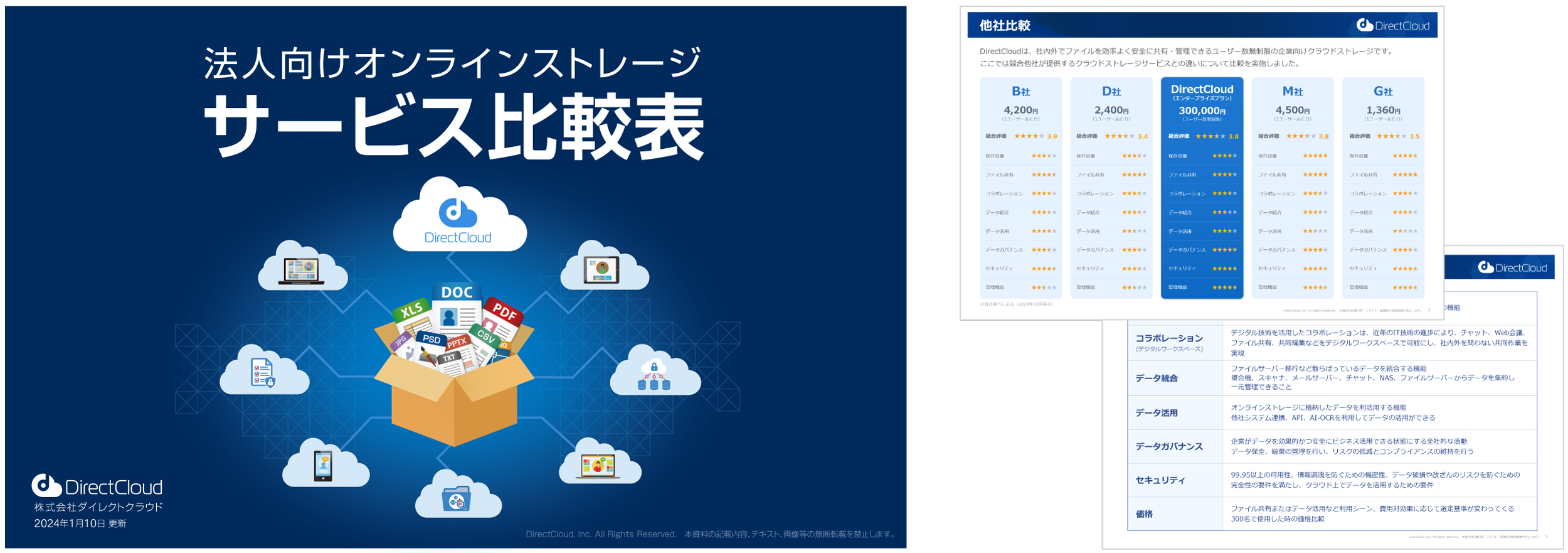Click the smartphone cloud icon

pos(325,463)
